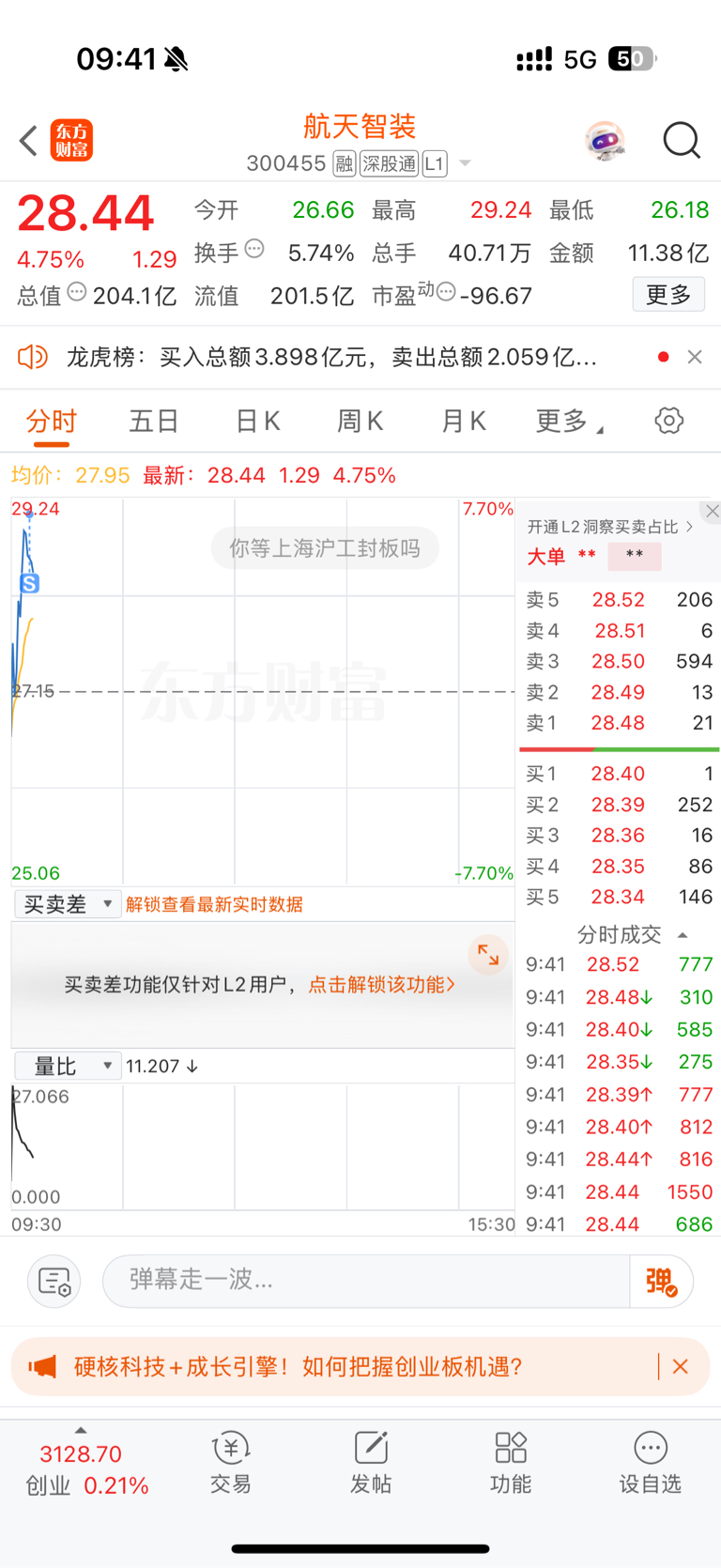Viewport: 721px width, 1568px height.
Task: Open 开通L2洞察买卖占比 chevron link
Action: coord(610,527)
